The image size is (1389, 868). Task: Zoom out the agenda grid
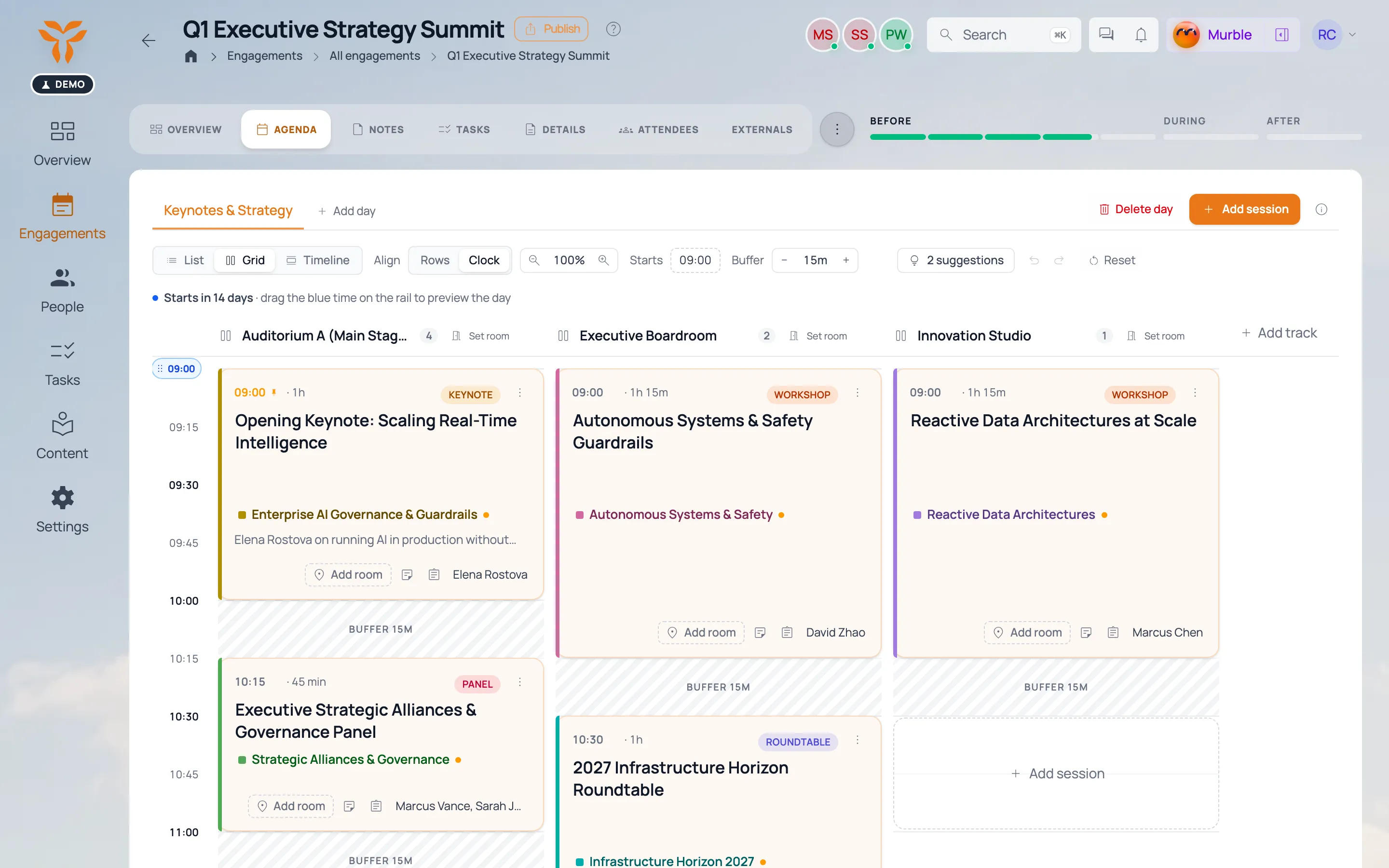coord(534,260)
